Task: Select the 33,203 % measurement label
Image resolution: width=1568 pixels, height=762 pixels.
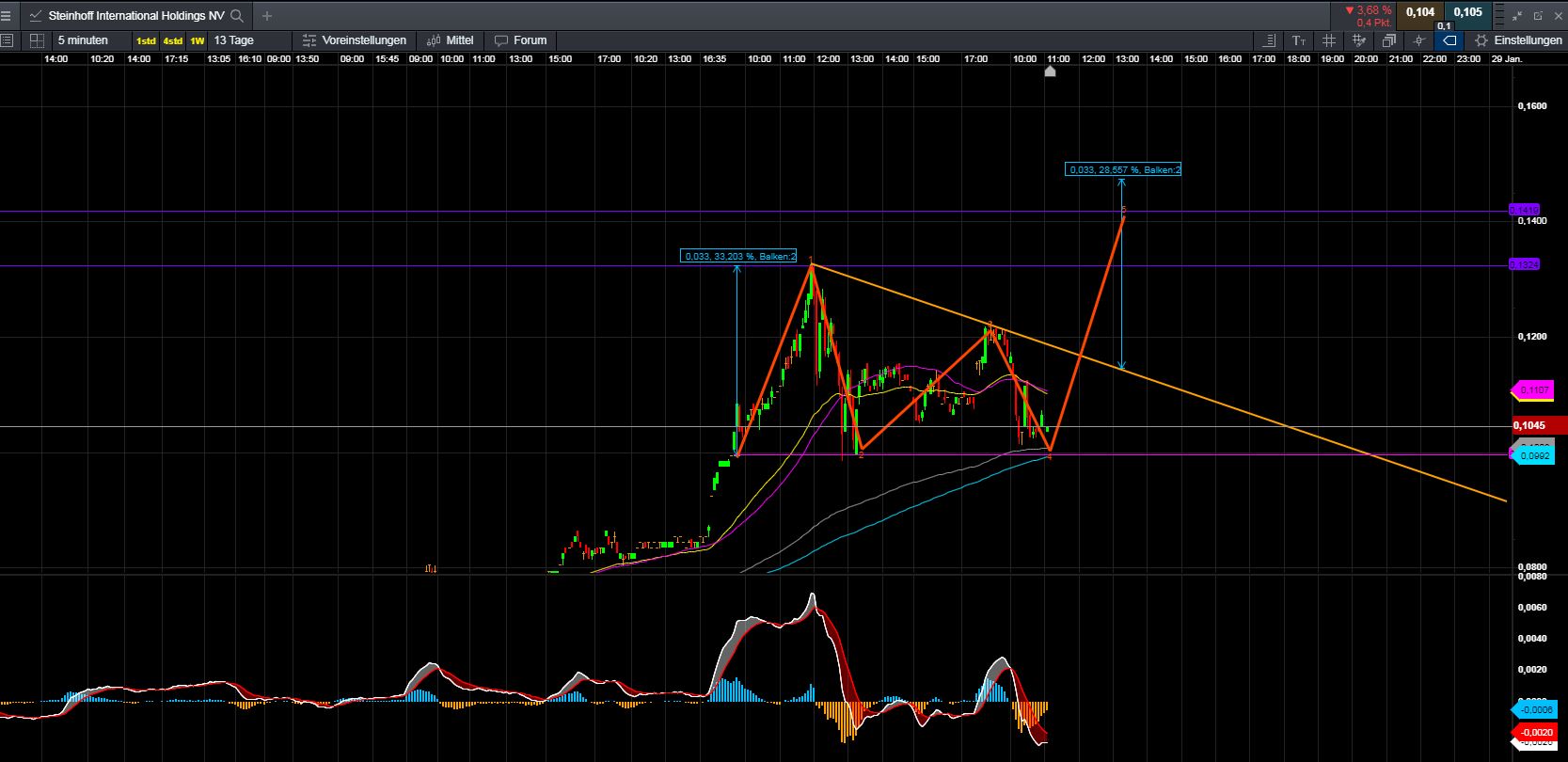Action: [x=738, y=256]
